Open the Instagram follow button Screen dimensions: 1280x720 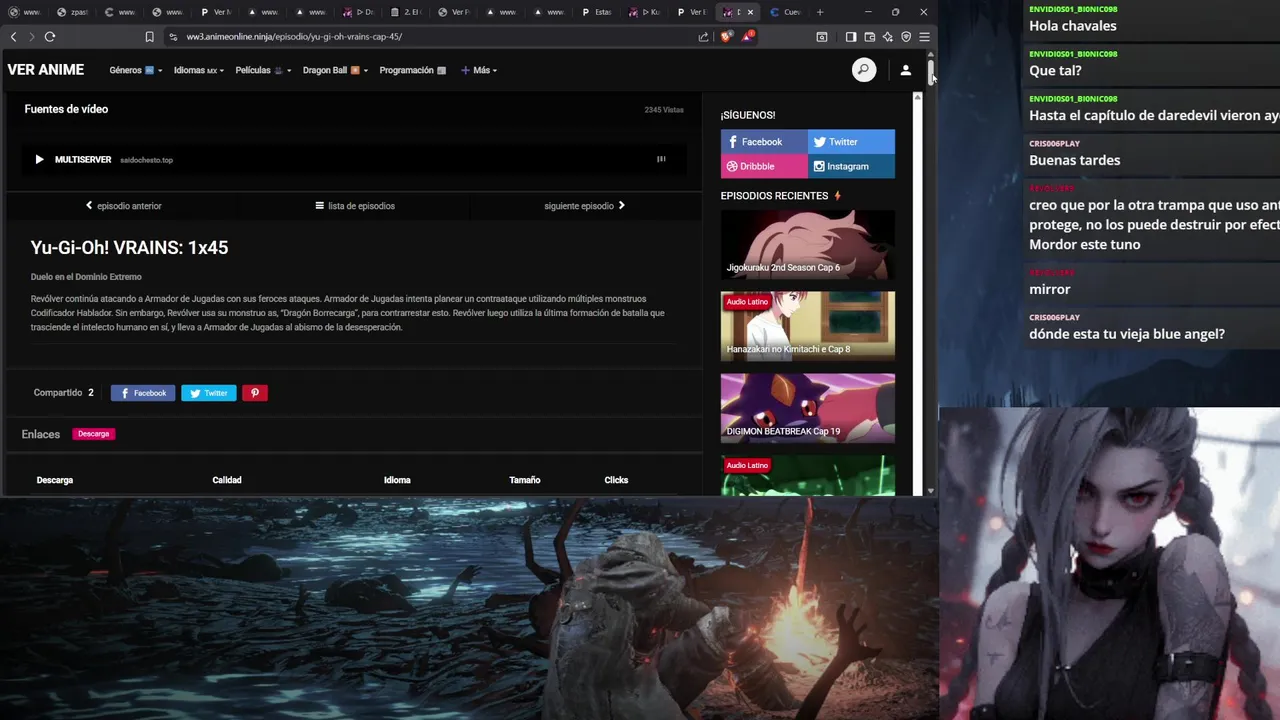click(x=851, y=166)
